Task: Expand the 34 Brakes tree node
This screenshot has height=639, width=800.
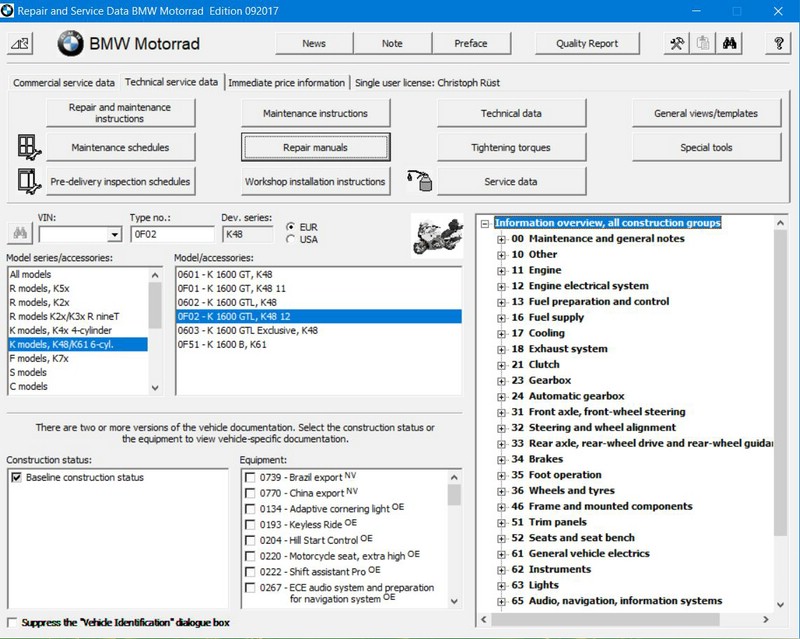Action: 502,459
